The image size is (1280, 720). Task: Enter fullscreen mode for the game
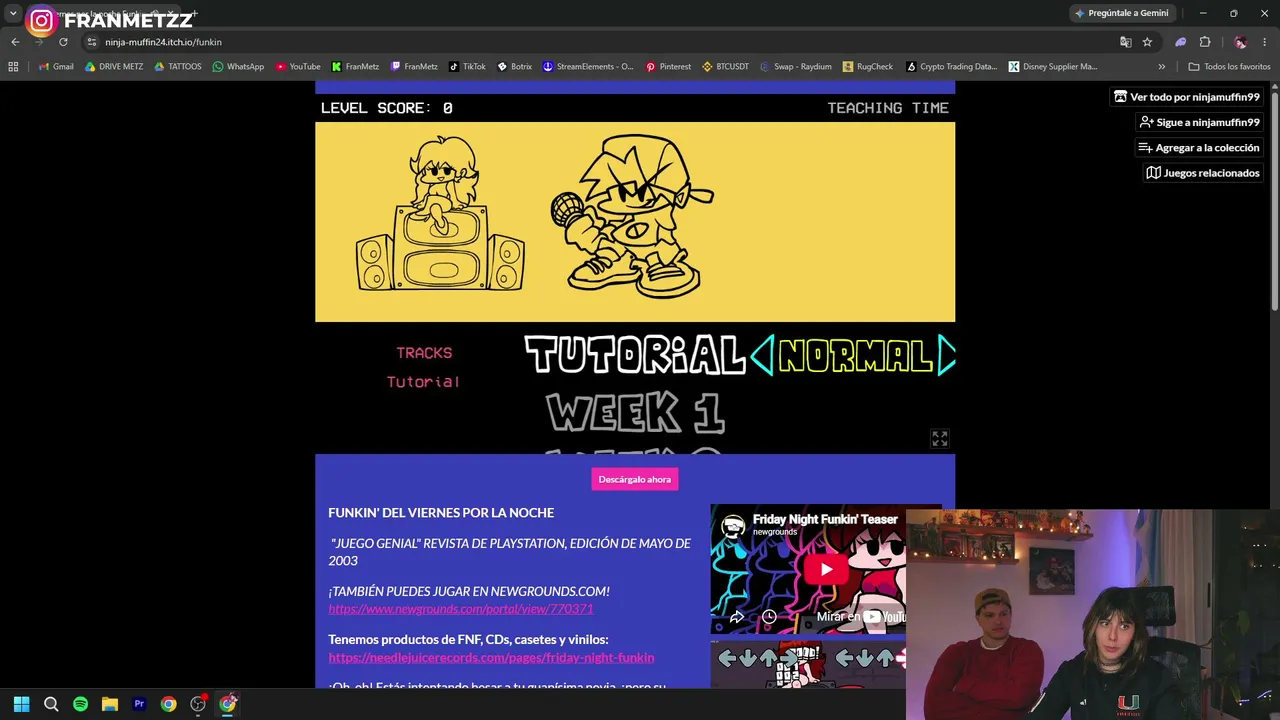coord(939,439)
